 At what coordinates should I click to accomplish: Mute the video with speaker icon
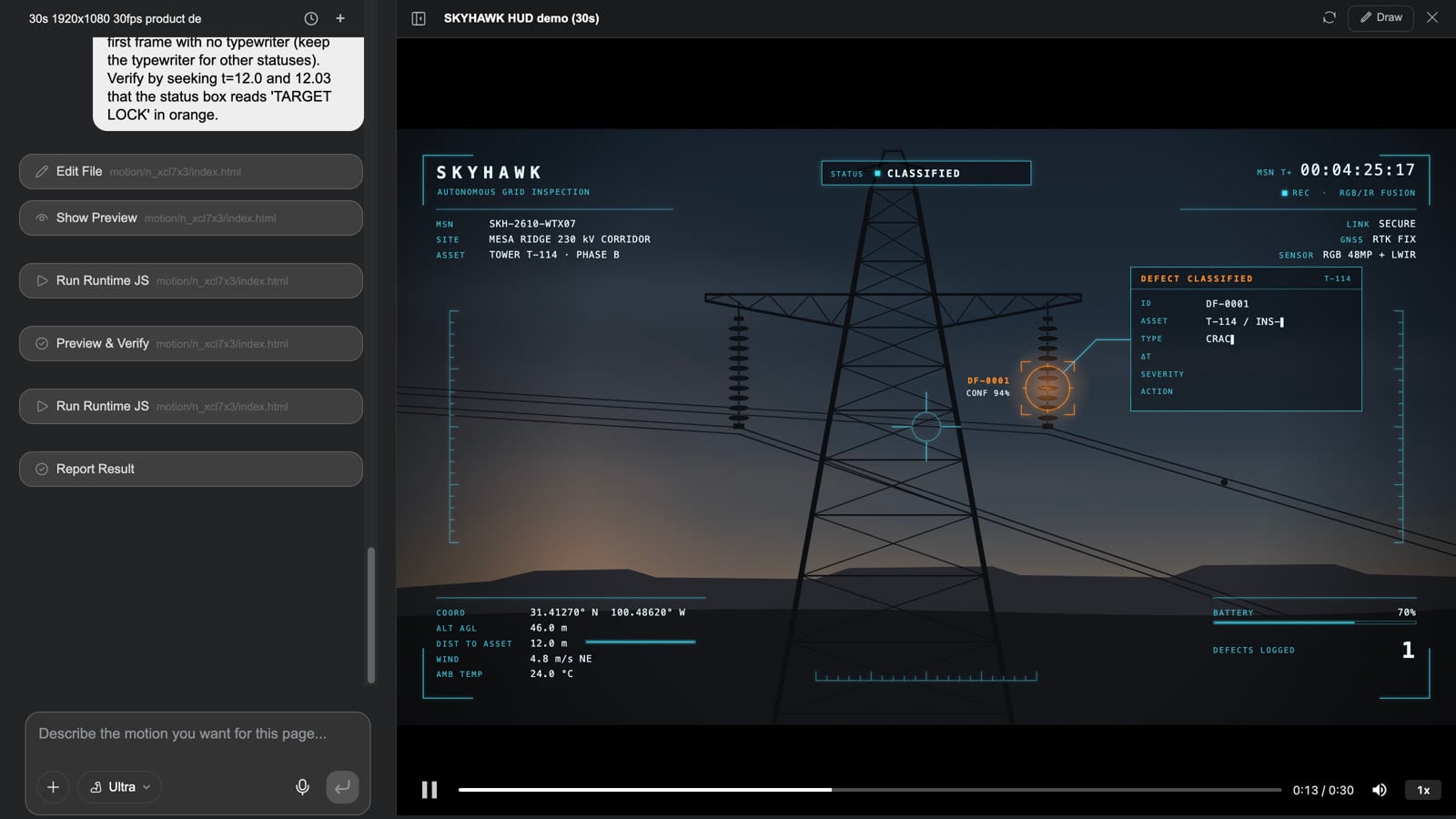coord(1380,790)
